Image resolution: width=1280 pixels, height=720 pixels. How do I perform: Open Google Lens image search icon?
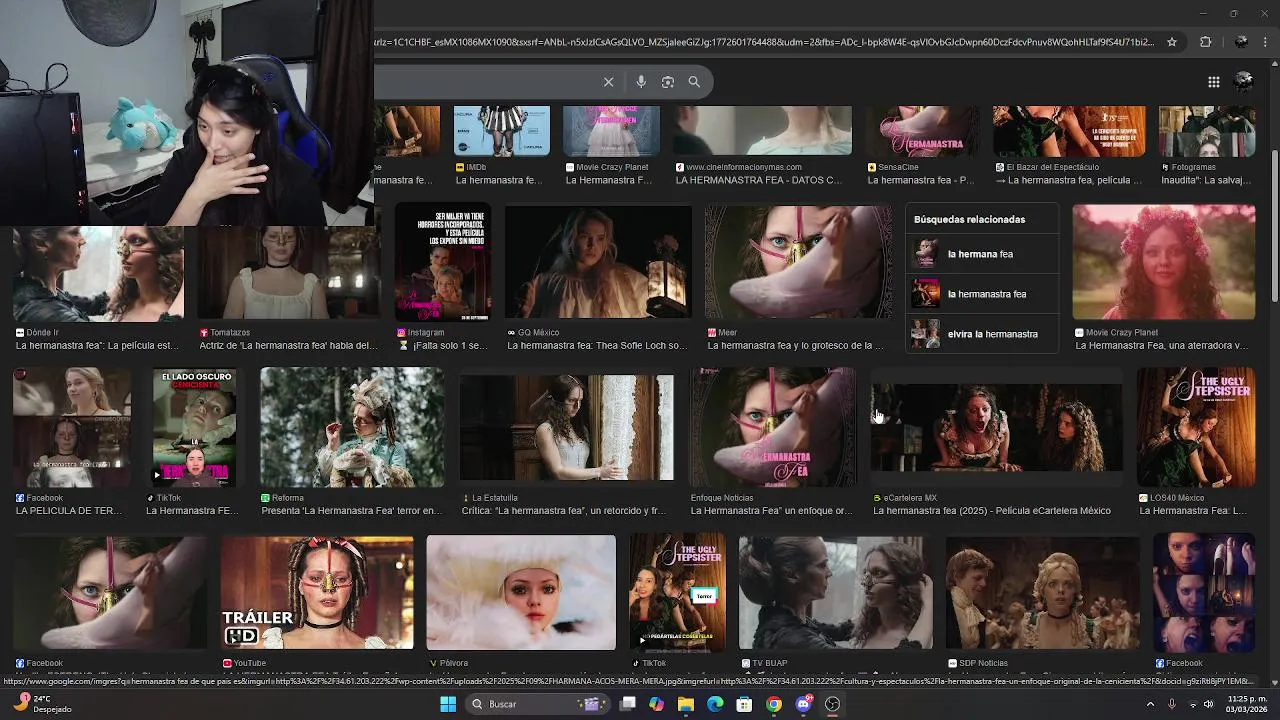(x=668, y=82)
